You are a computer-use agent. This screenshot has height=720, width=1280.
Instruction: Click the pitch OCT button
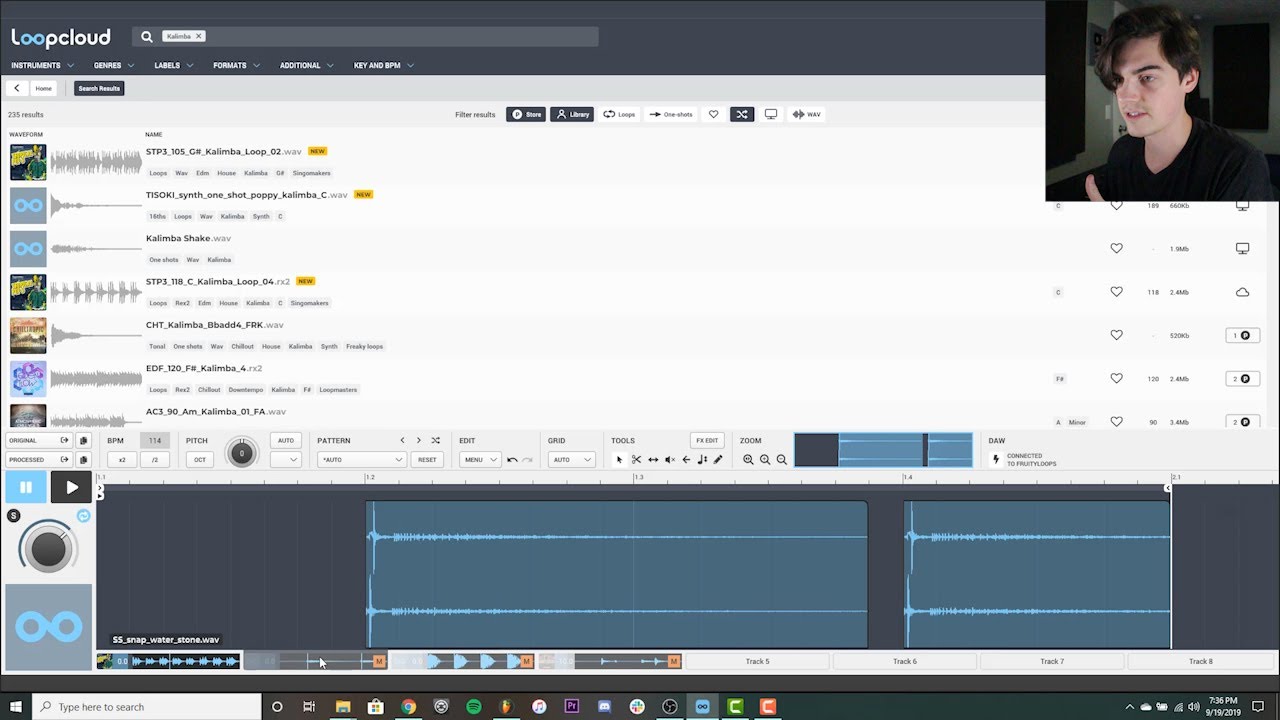200,460
